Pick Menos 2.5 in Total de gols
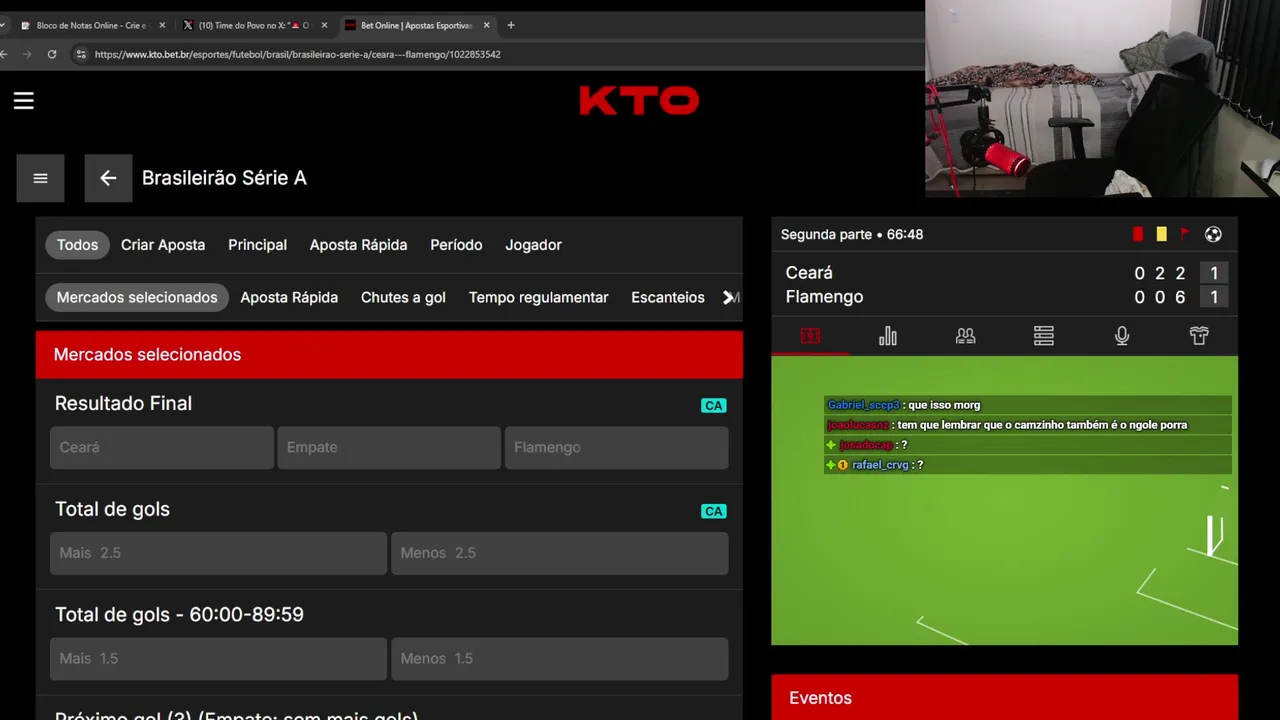Image resolution: width=1280 pixels, height=720 pixels. [x=559, y=553]
